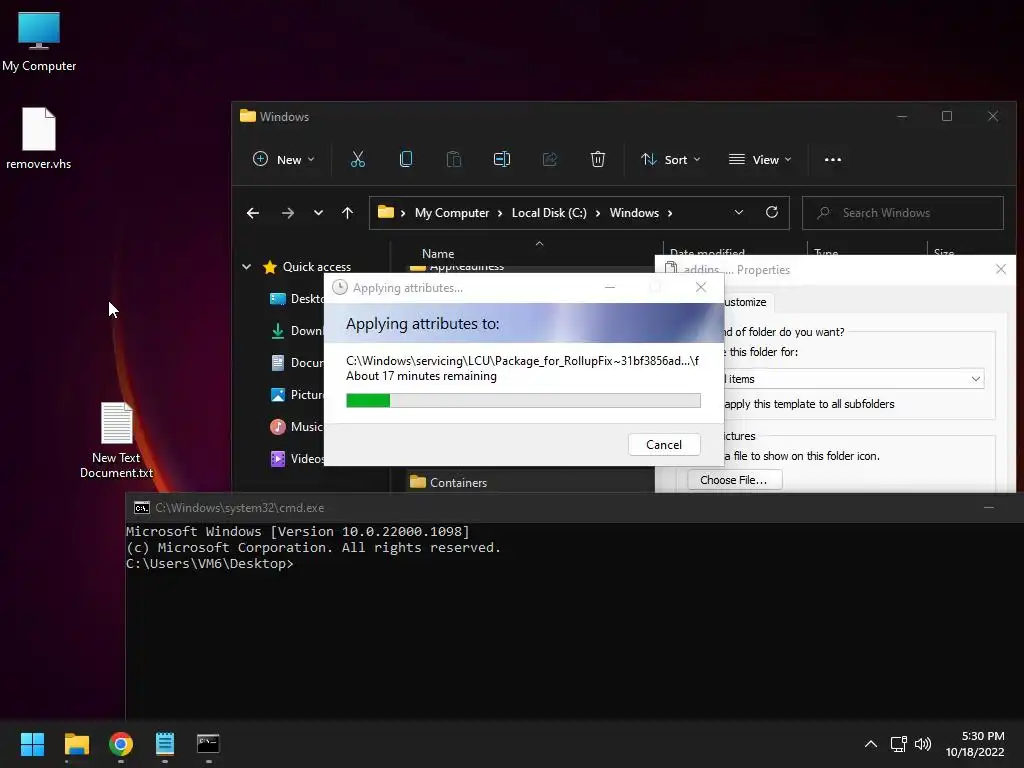Open Music in Quick access sidebar
Screen dimensions: 1024x768
click(297, 426)
